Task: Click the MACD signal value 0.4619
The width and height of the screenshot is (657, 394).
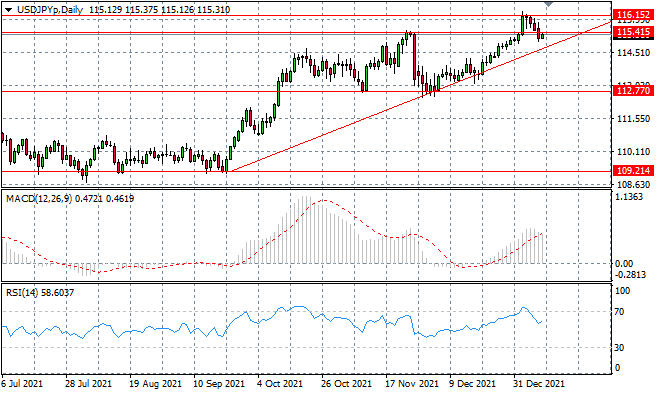Action: tap(120, 199)
